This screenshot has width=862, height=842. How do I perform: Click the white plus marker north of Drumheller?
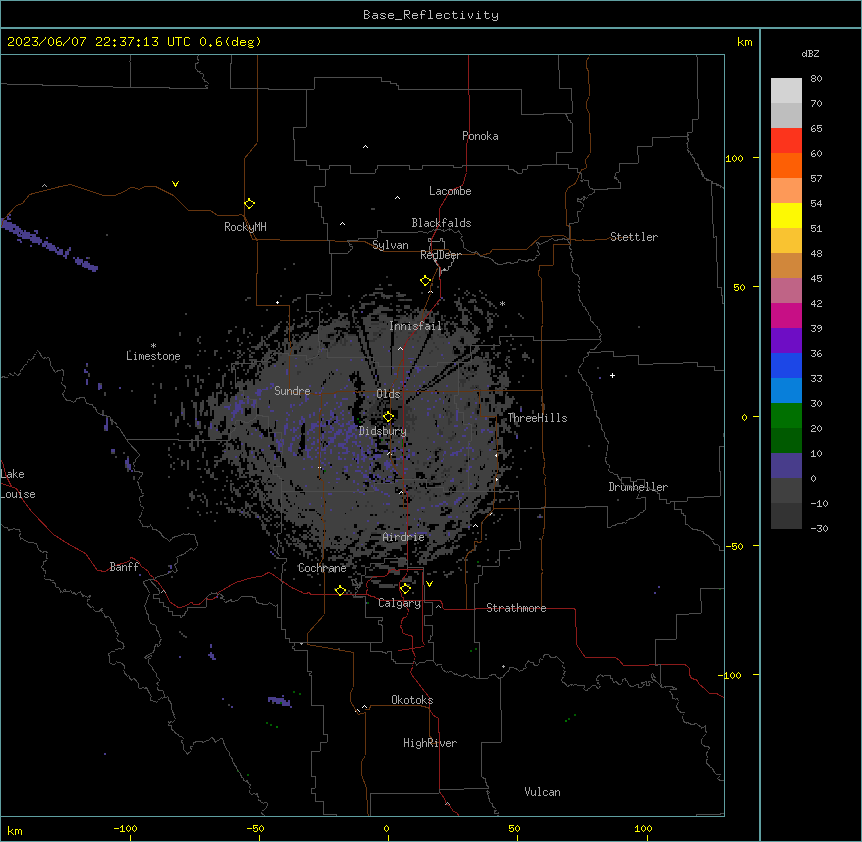(x=612, y=375)
